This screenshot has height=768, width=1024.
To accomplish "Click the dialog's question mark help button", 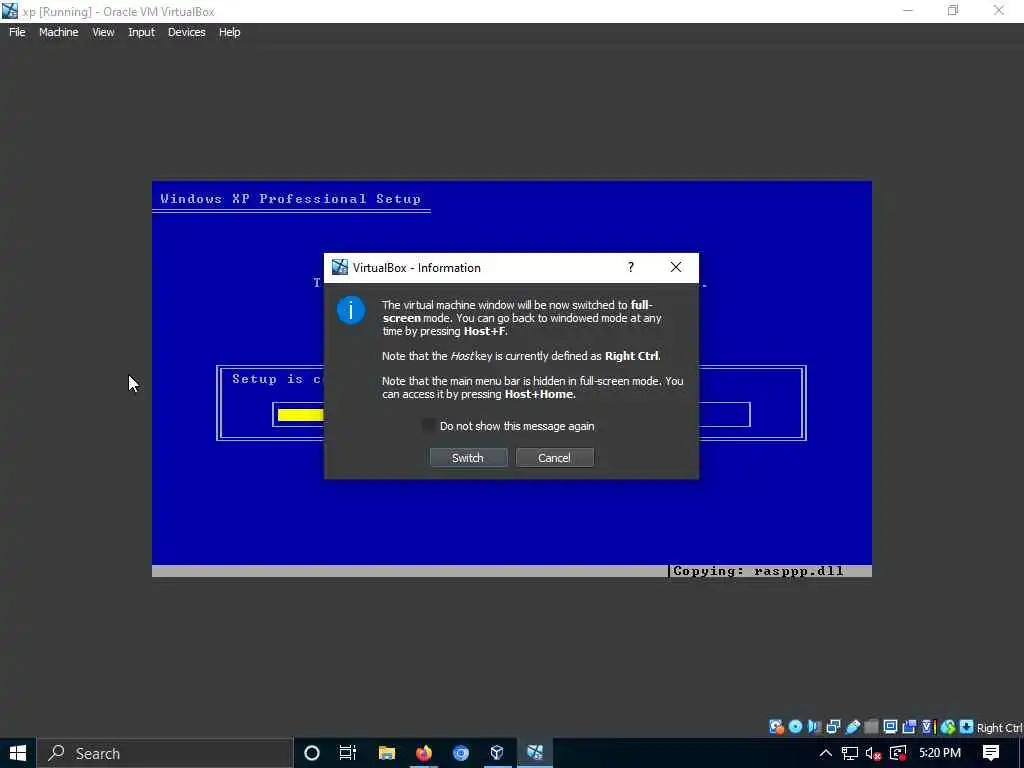I will click(x=630, y=267).
